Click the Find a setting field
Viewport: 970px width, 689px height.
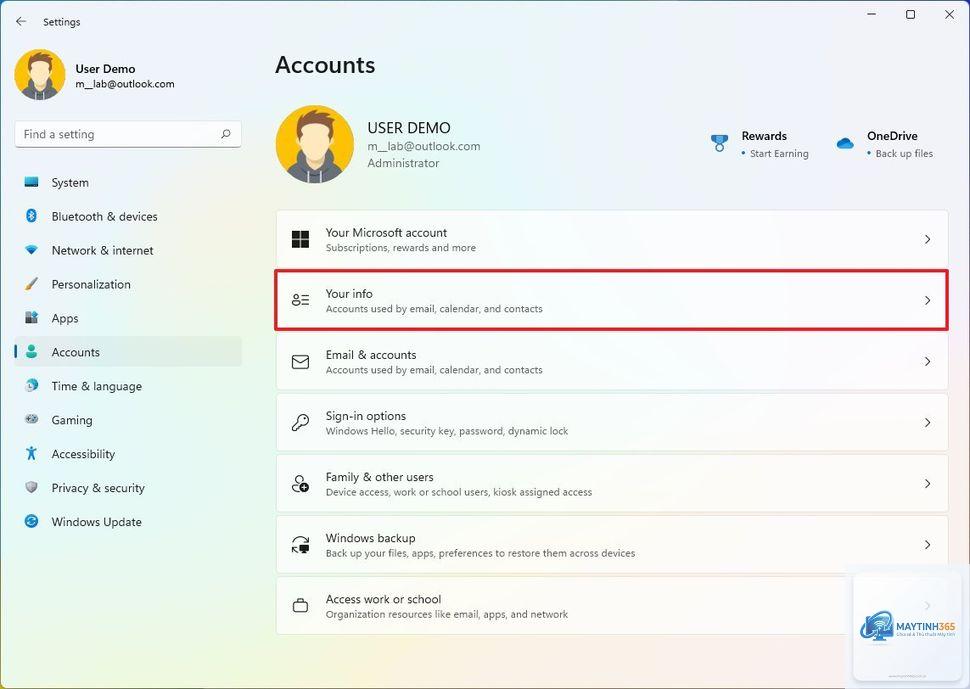tap(128, 134)
